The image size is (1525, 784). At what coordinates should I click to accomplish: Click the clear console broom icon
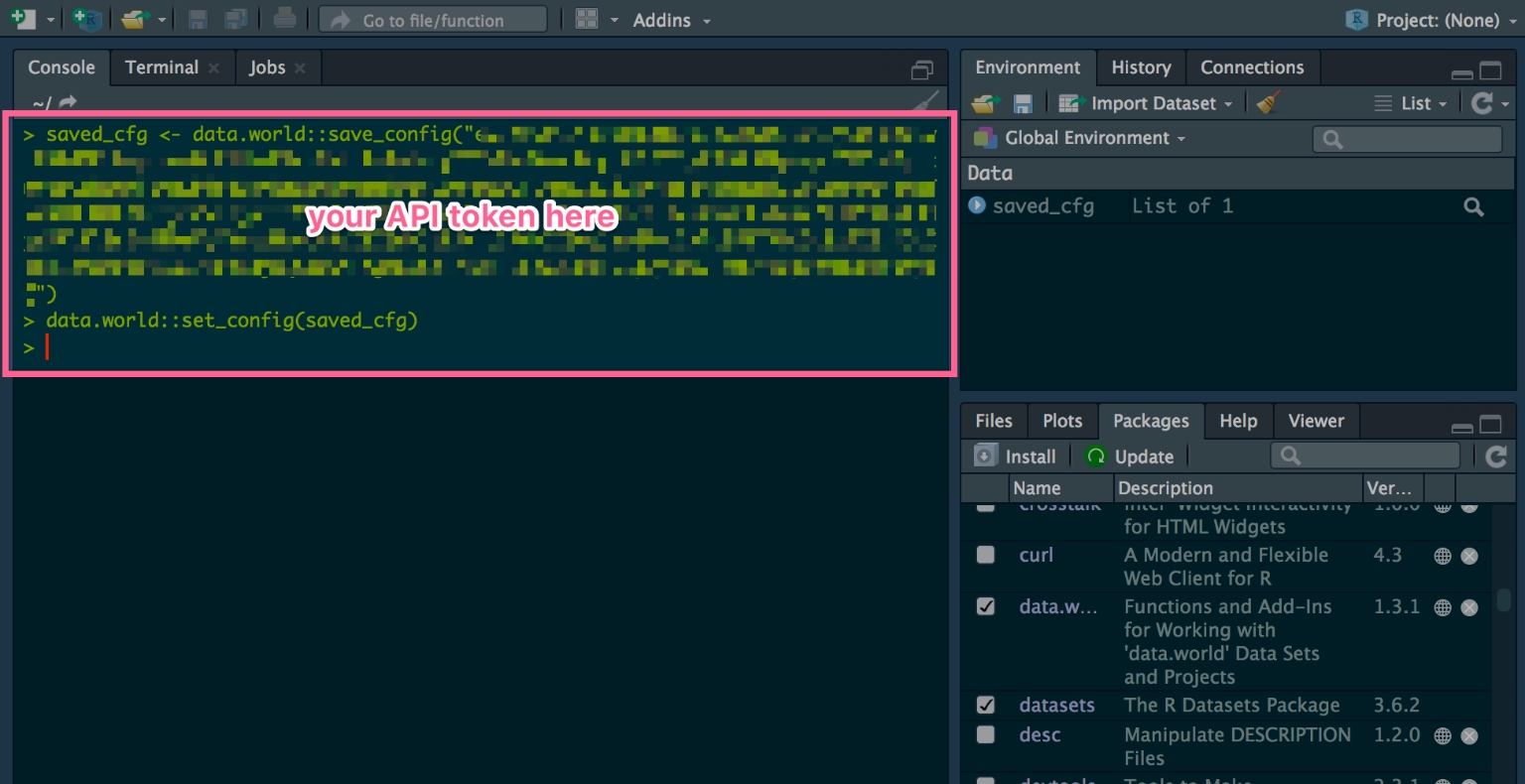925,101
